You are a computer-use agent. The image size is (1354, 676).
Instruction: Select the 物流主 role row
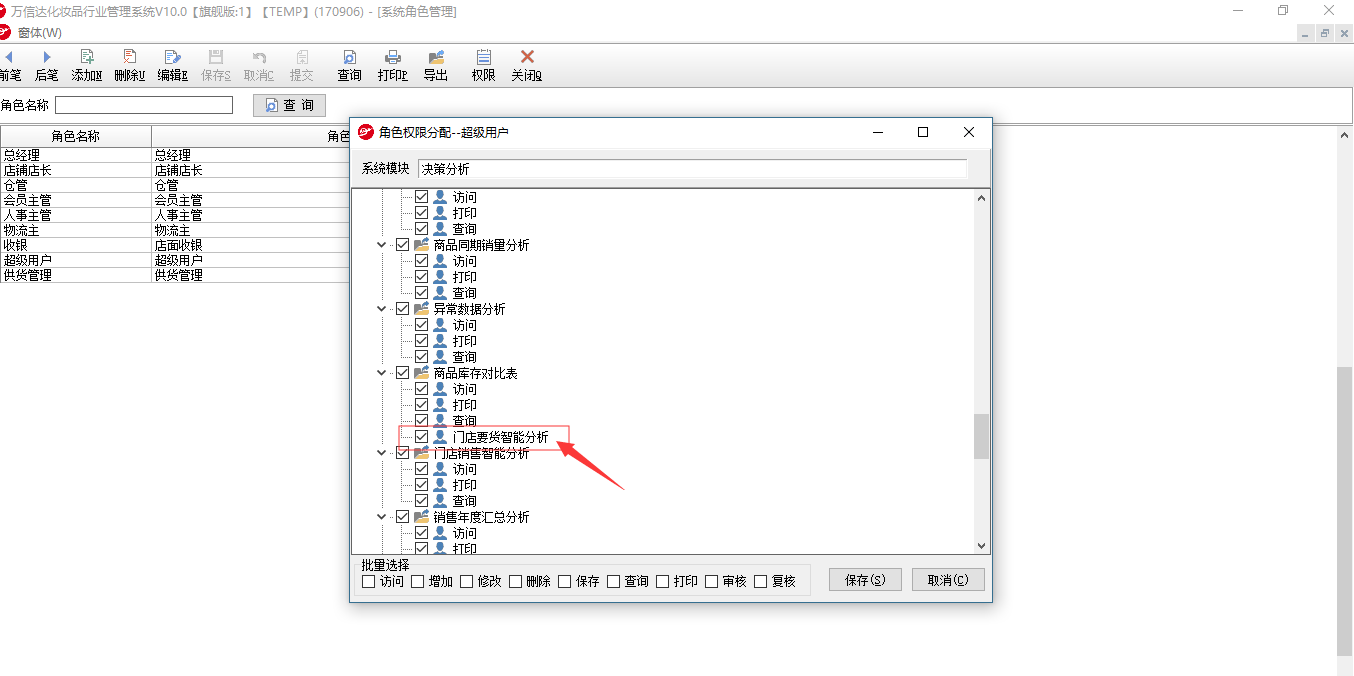[175, 230]
